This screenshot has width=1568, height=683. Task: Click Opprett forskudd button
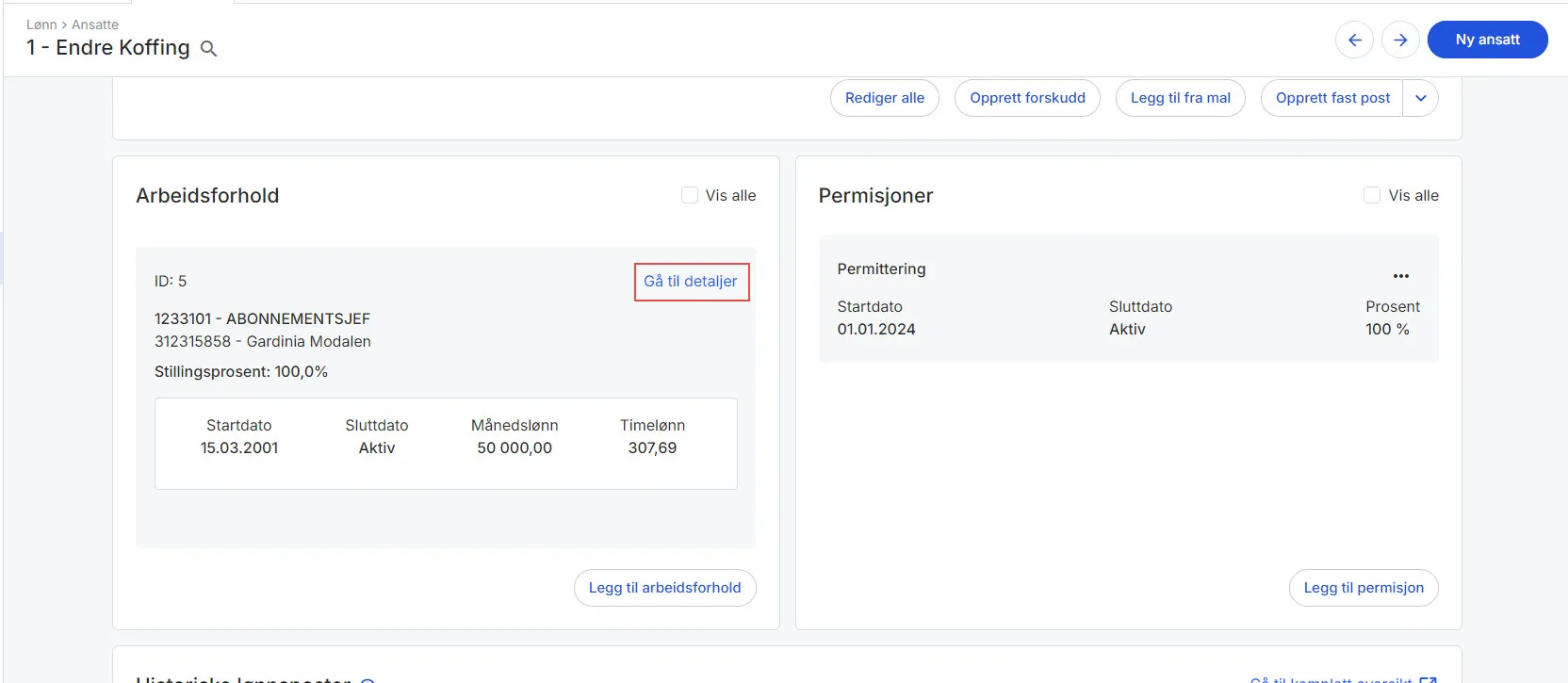point(1027,98)
